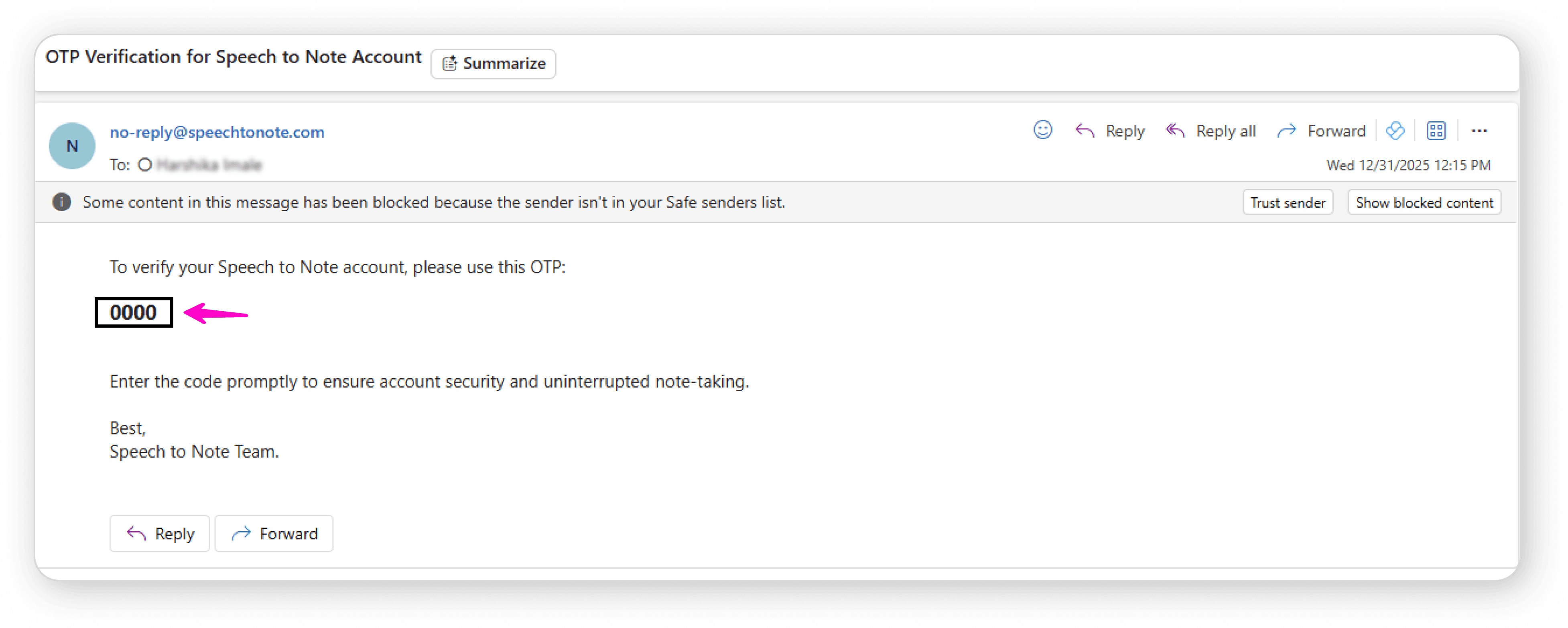
Task: Click Forward in the message header toolbar
Action: (x=1321, y=131)
